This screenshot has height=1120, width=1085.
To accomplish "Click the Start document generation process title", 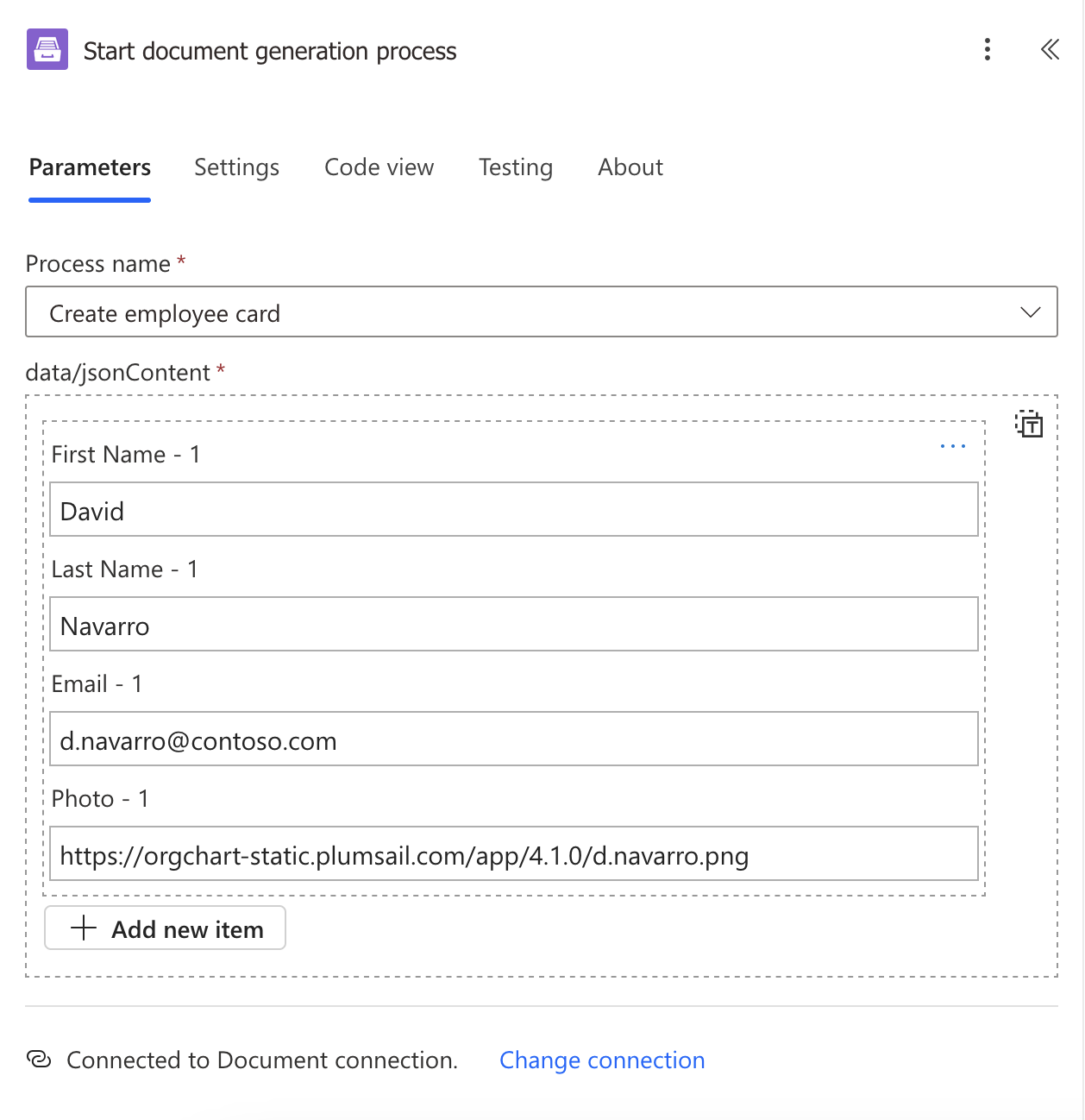I will click(270, 51).
